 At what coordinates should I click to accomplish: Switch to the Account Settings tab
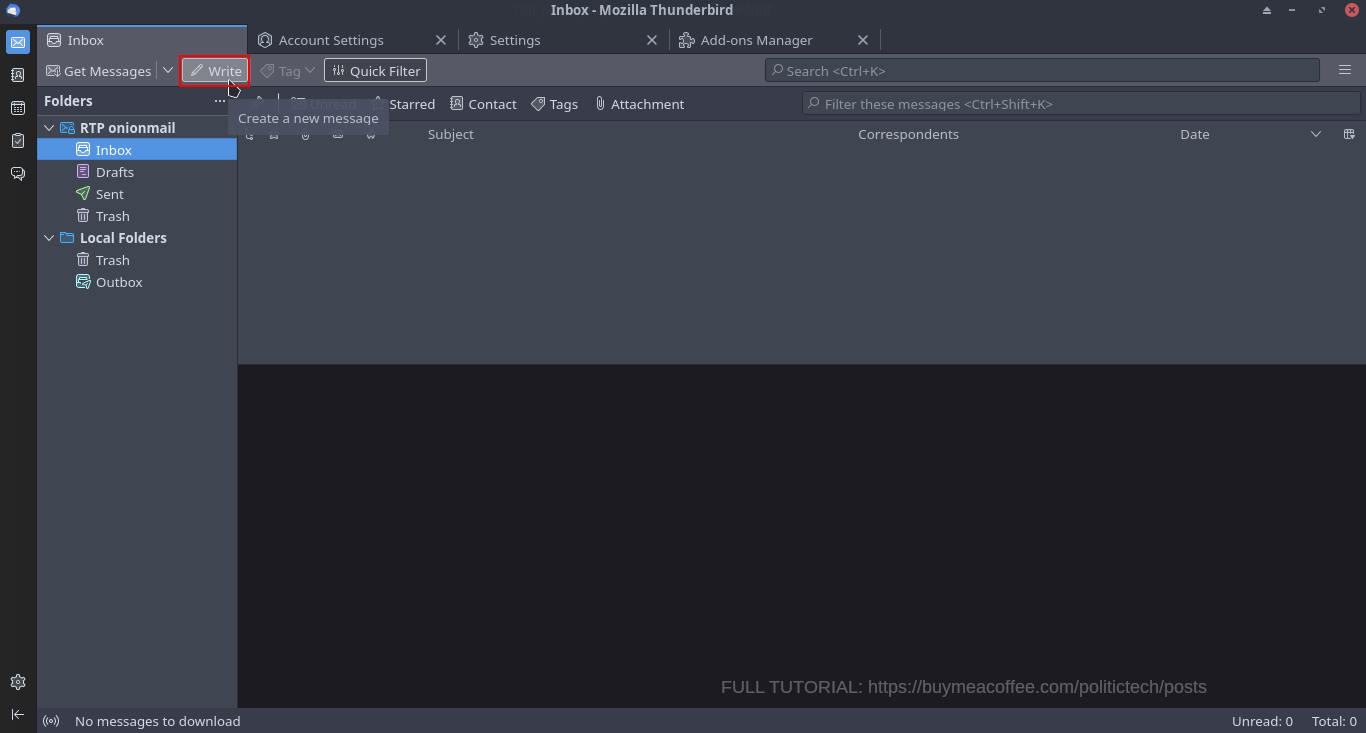pos(352,40)
